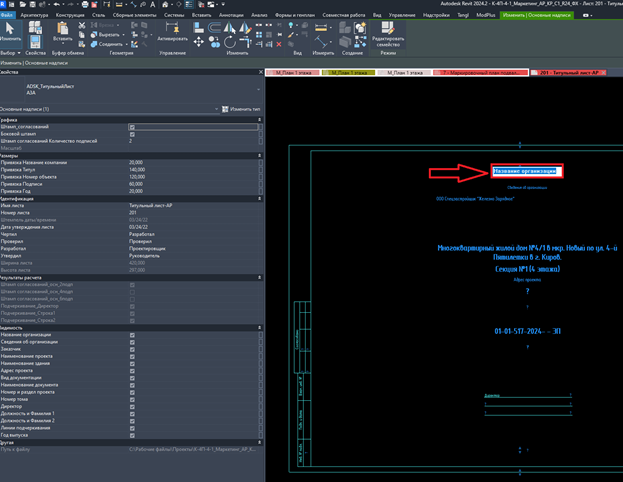
Task: Toggle Боковой штамп checkbox
Action: [132, 134]
